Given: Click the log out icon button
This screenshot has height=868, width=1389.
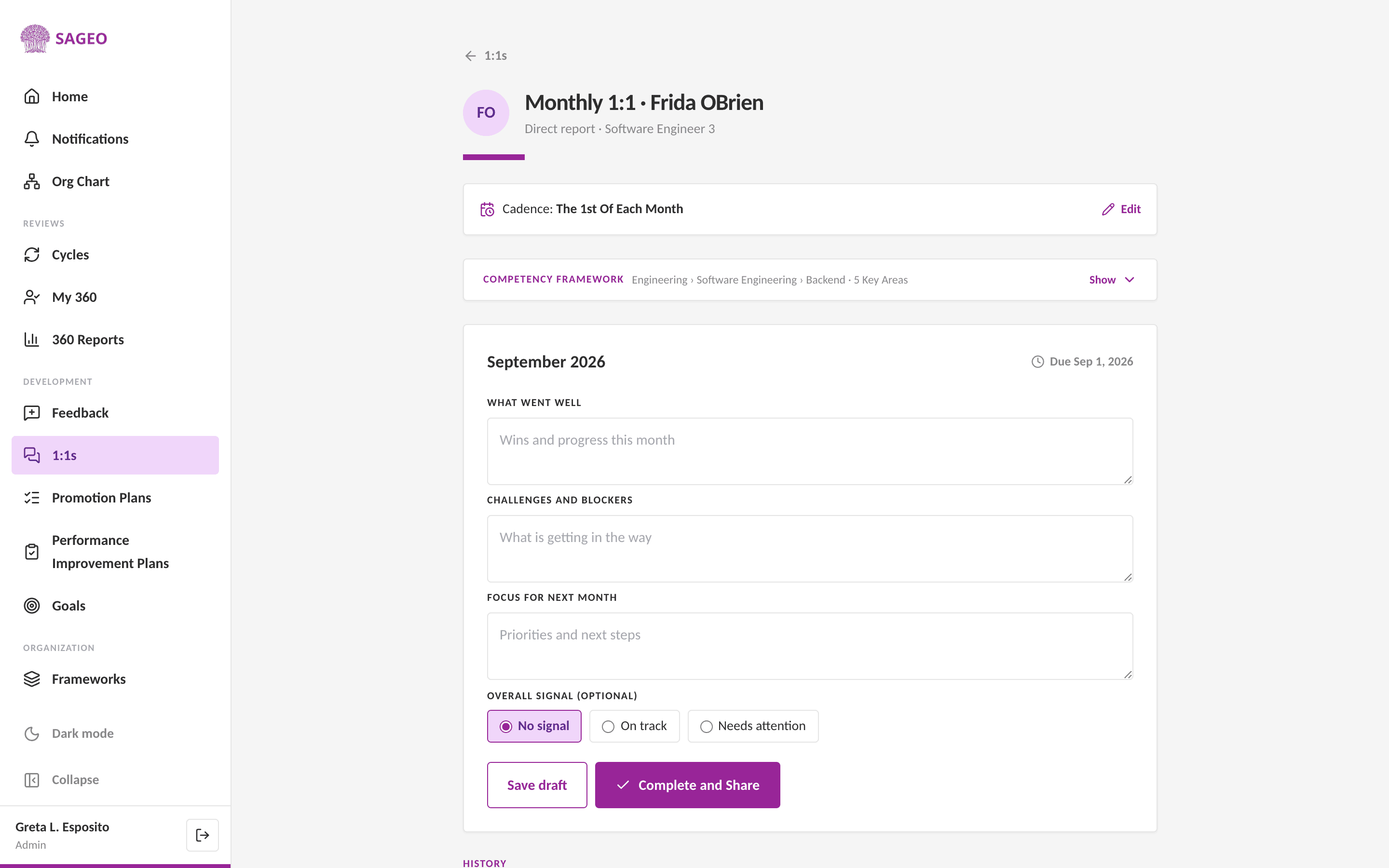Looking at the screenshot, I should (202, 835).
